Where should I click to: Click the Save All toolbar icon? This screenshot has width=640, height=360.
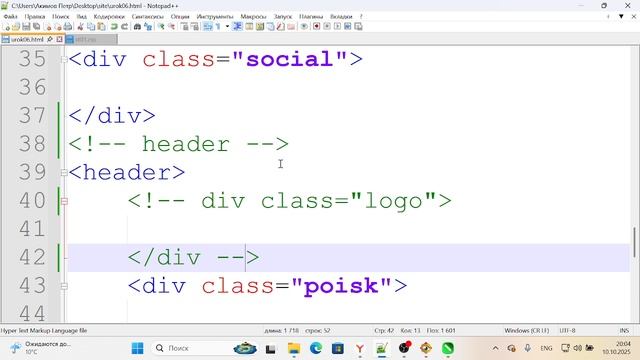pyautogui.click(x=36, y=27)
